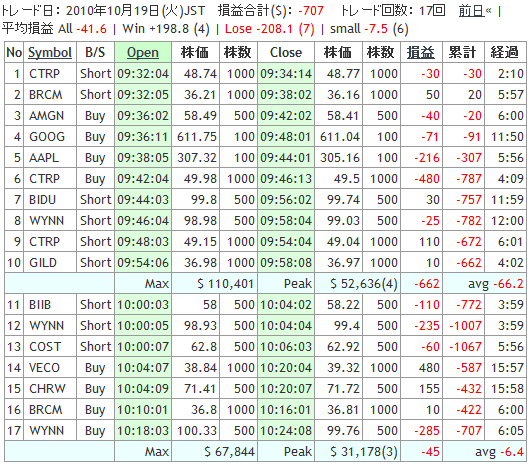Select trade count 17回
This screenshot has height=464, width=529.
432,11
